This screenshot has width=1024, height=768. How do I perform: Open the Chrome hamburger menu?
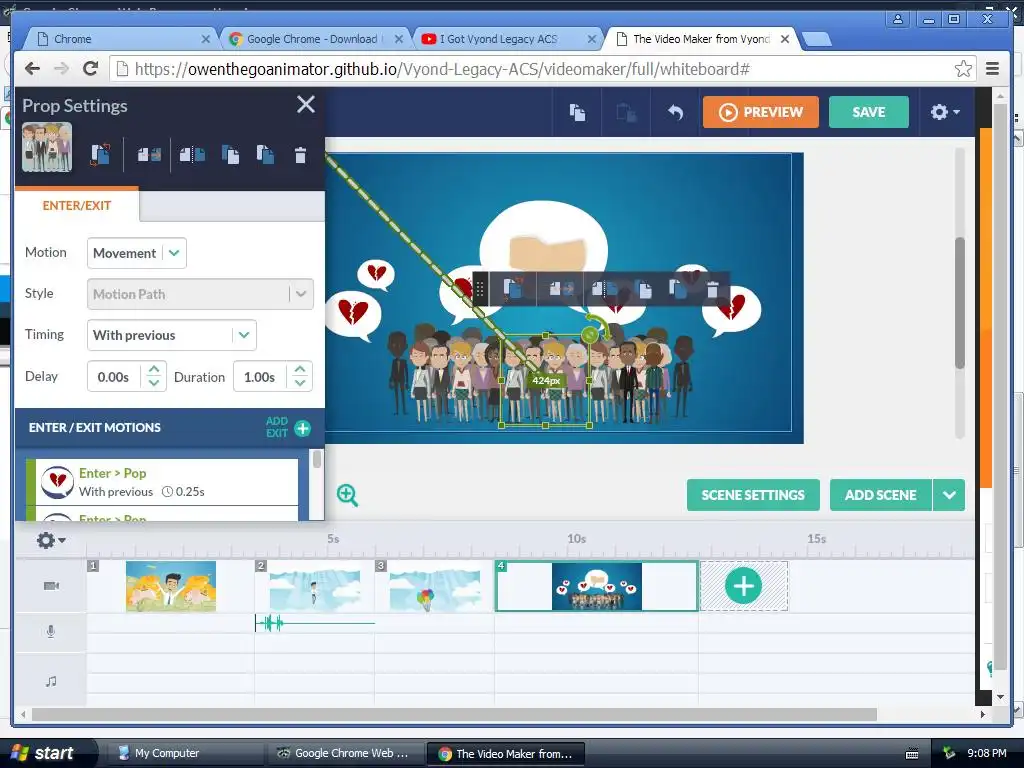click(x=992, y=68)
